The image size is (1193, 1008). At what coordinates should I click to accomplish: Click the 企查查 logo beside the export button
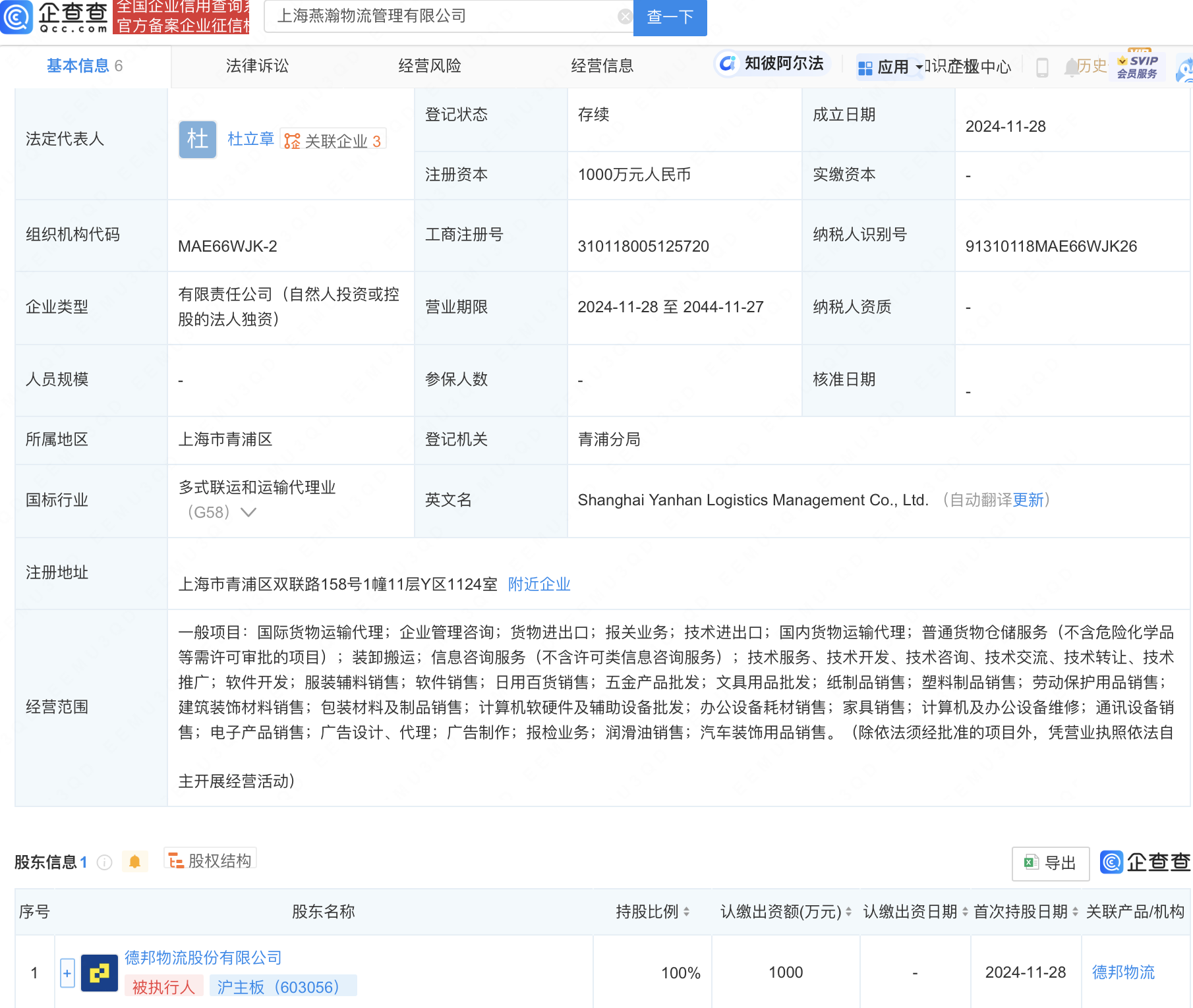click(1146, 862)
